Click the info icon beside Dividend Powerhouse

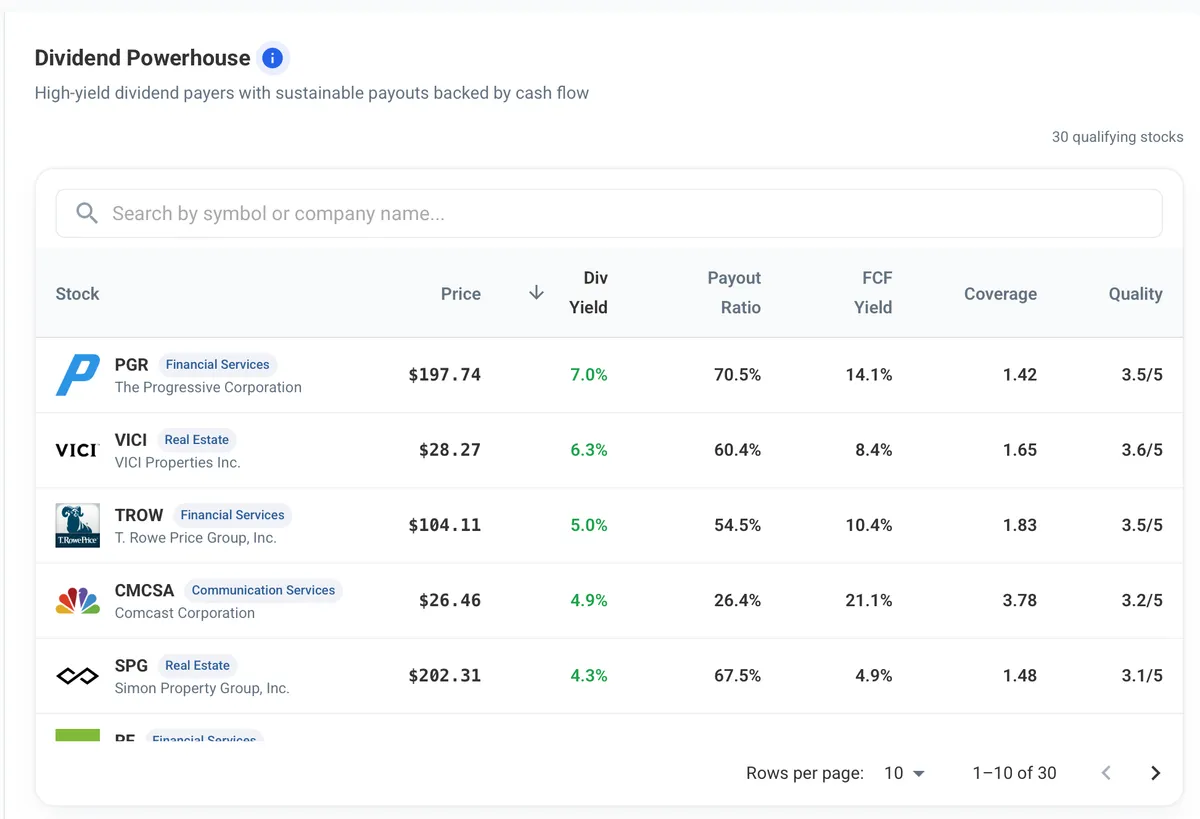pyautogui.click(x=272, y=58)
